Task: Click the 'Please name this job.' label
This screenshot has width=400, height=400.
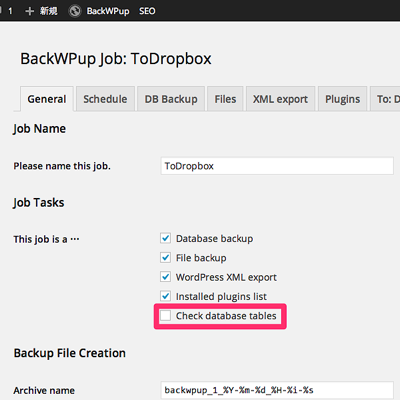Action: (62, 166)
